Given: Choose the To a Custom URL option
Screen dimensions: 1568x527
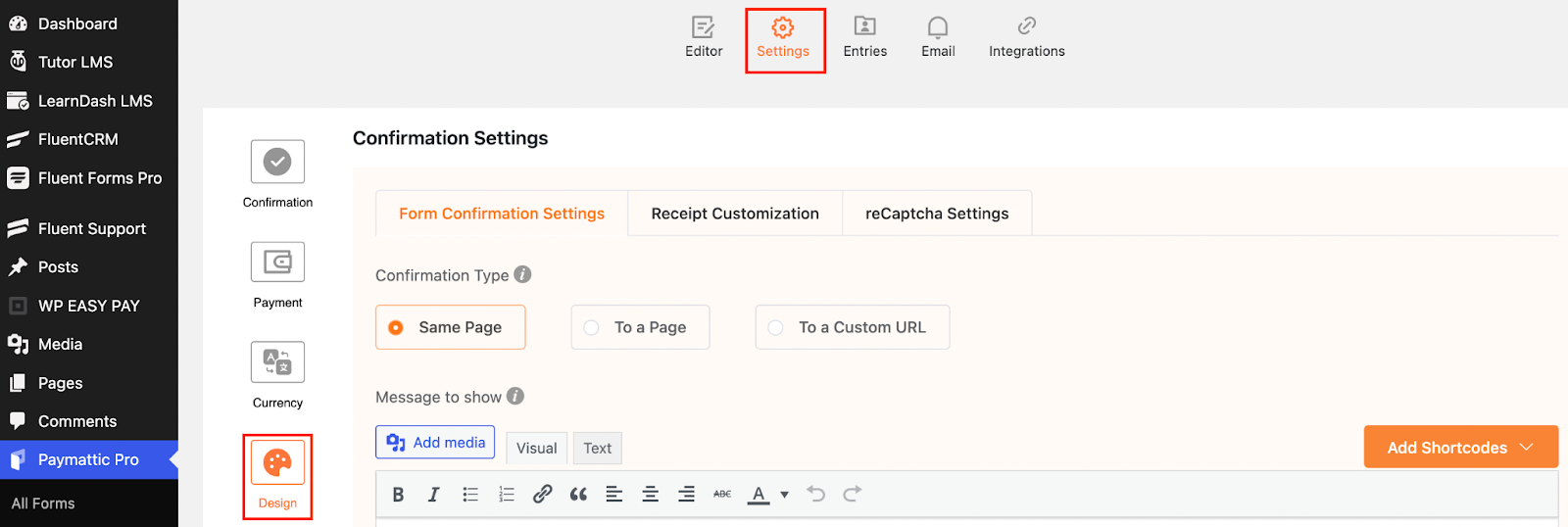Looking at the screenshot, I should (776, 328).
